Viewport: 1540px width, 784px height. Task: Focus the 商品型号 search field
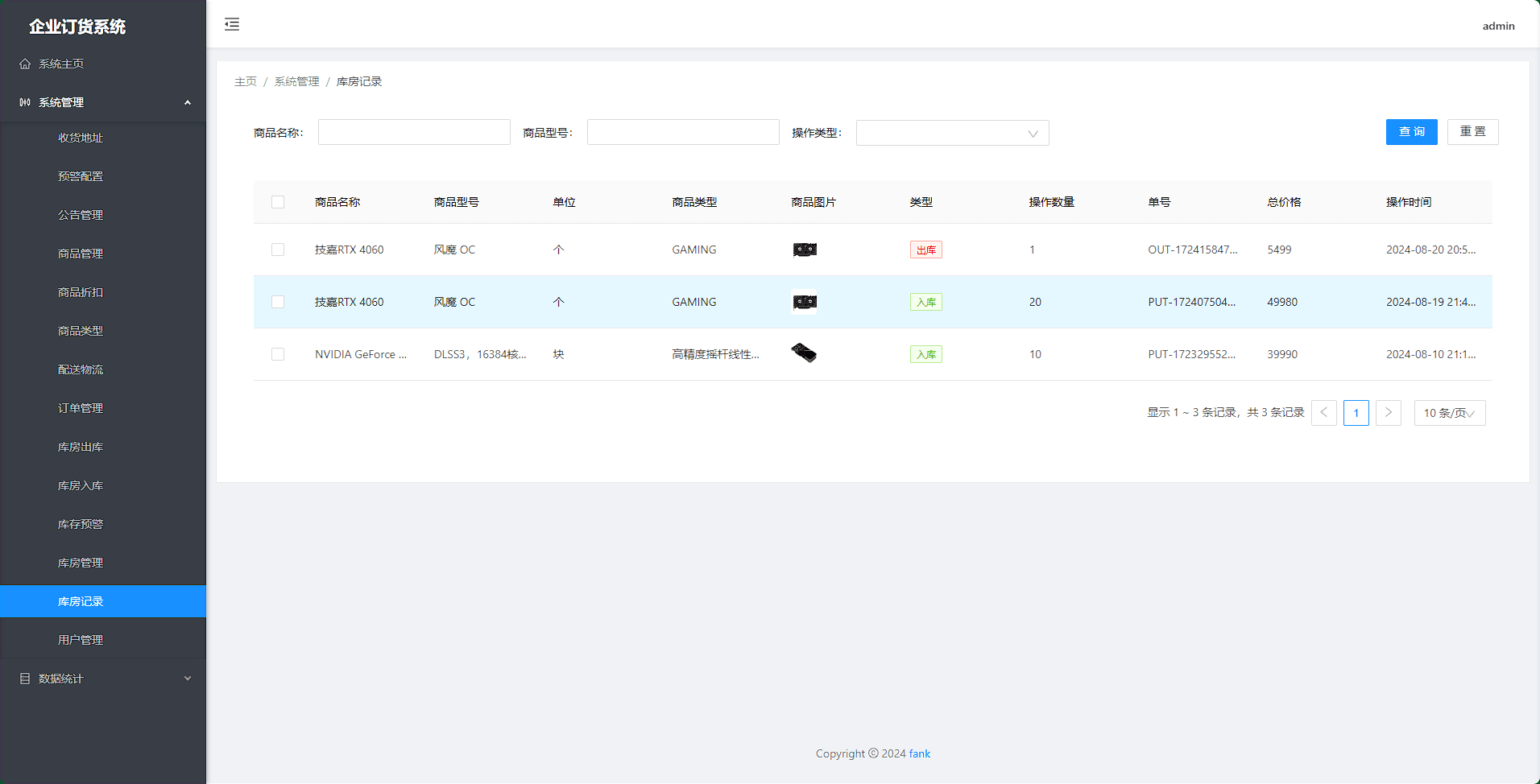tap(683, 132)
